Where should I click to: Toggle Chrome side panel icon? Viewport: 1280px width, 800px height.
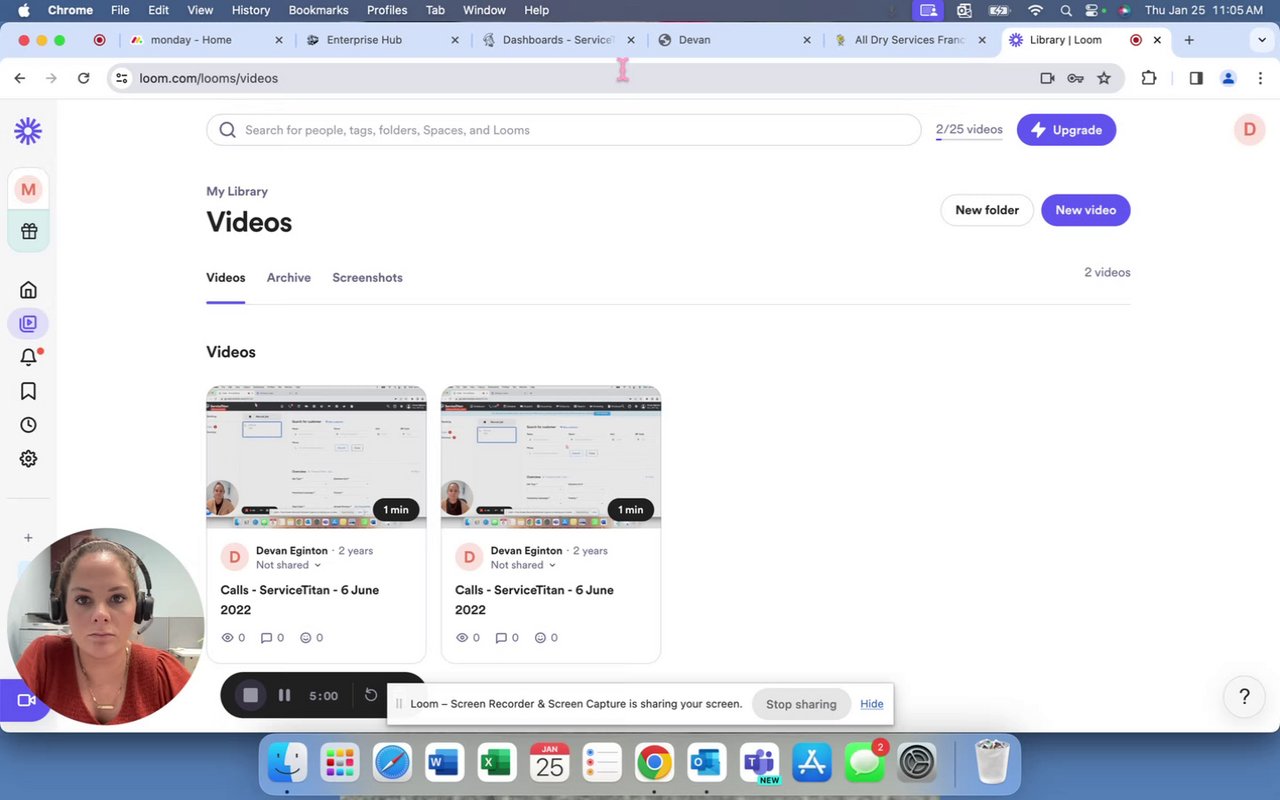pyautogui.click(x=1196, y=78)
